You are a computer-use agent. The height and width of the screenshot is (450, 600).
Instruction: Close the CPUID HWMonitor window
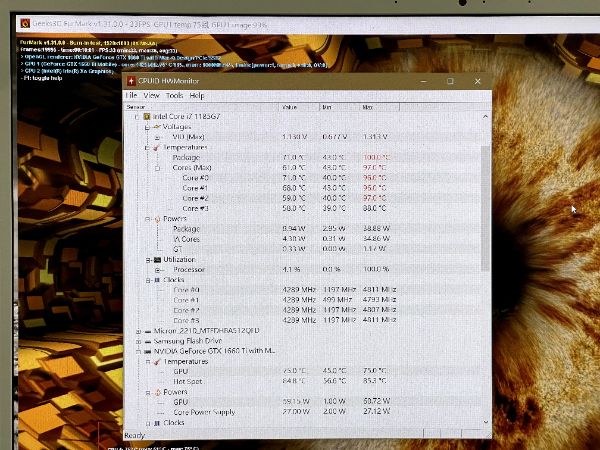coord(478,81)
